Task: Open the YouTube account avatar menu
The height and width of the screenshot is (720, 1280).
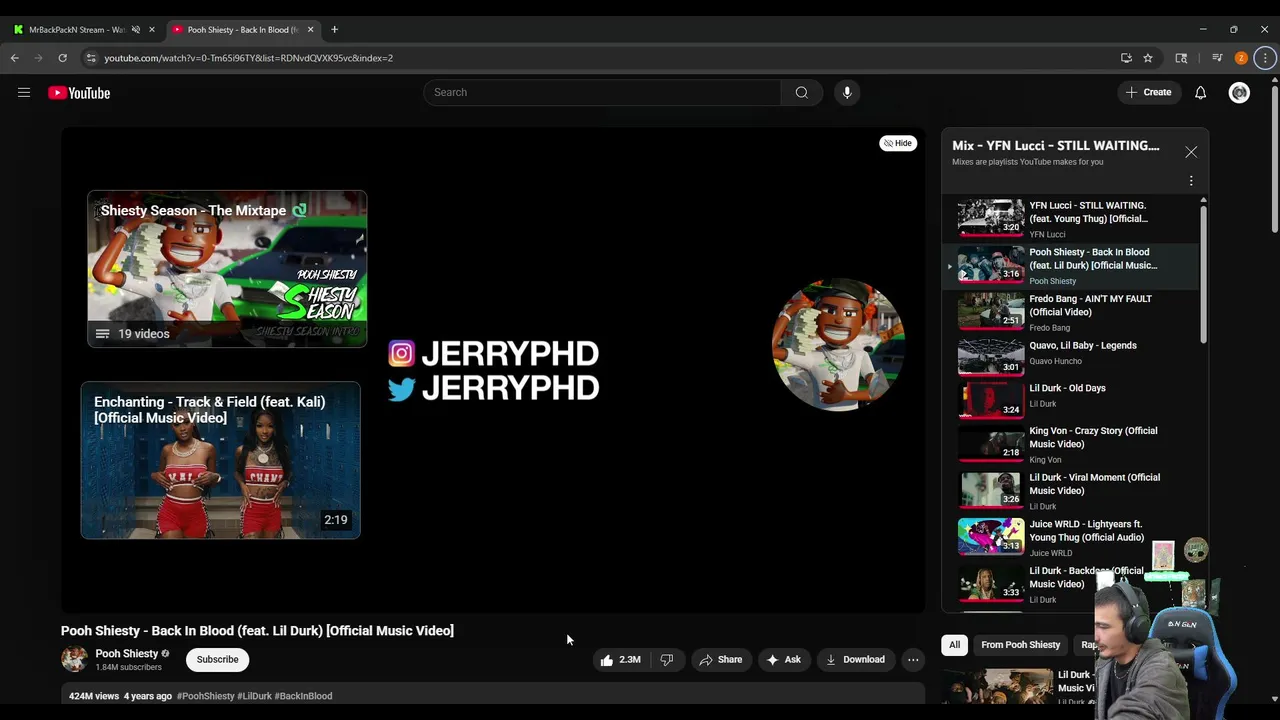Action: 1239,93
